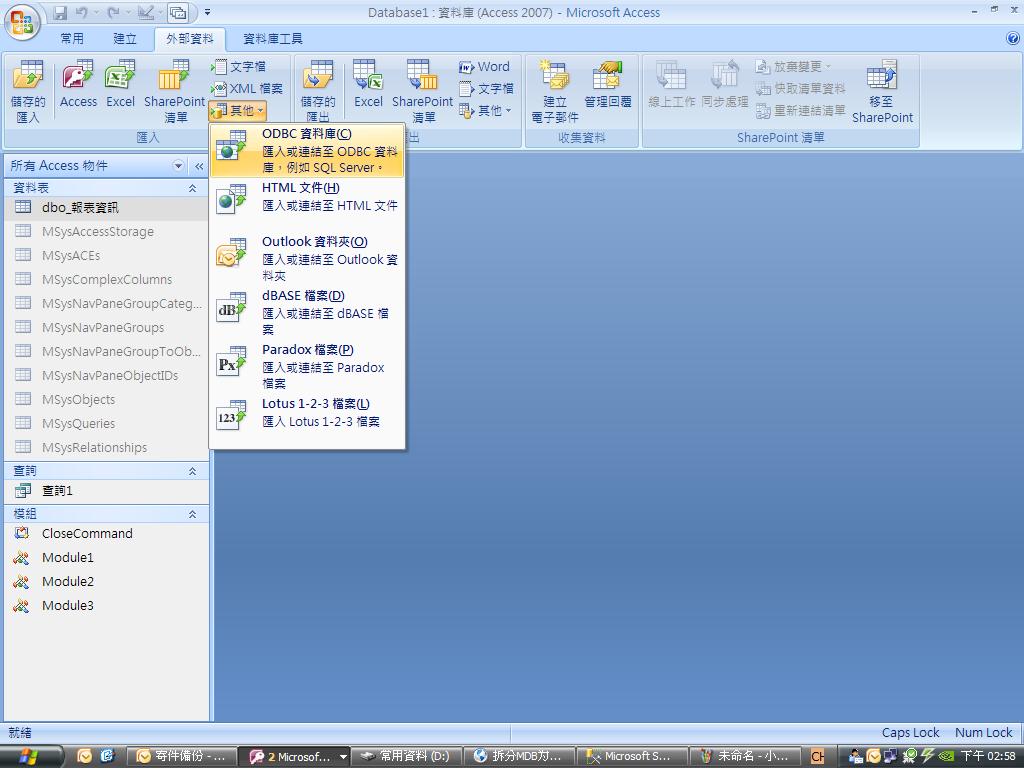Collapse the 模組 (Modules) group
This screenshot has width=1024, height=768.
[192, 514]
